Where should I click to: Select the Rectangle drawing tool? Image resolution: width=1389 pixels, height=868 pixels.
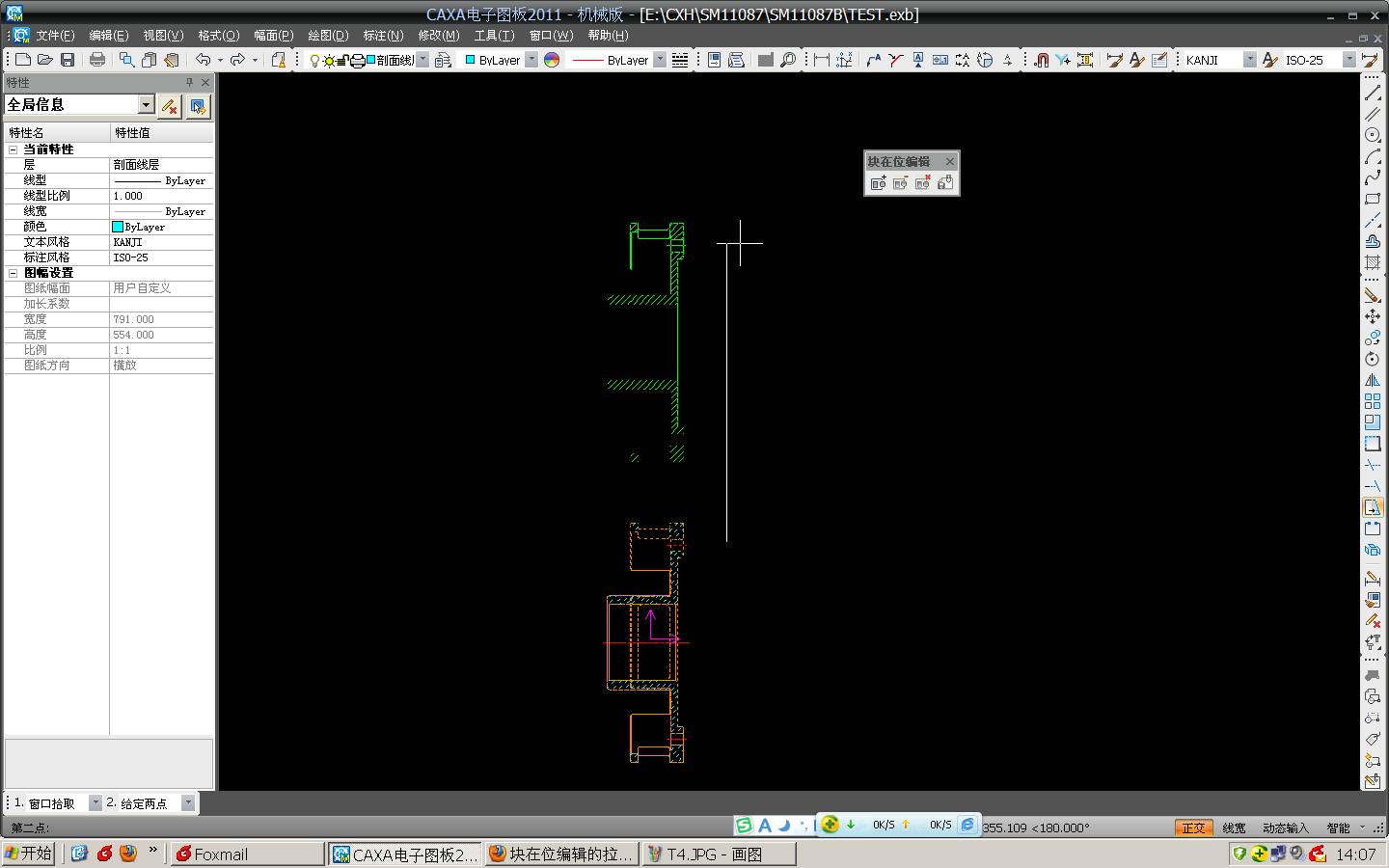point(1372,200)
